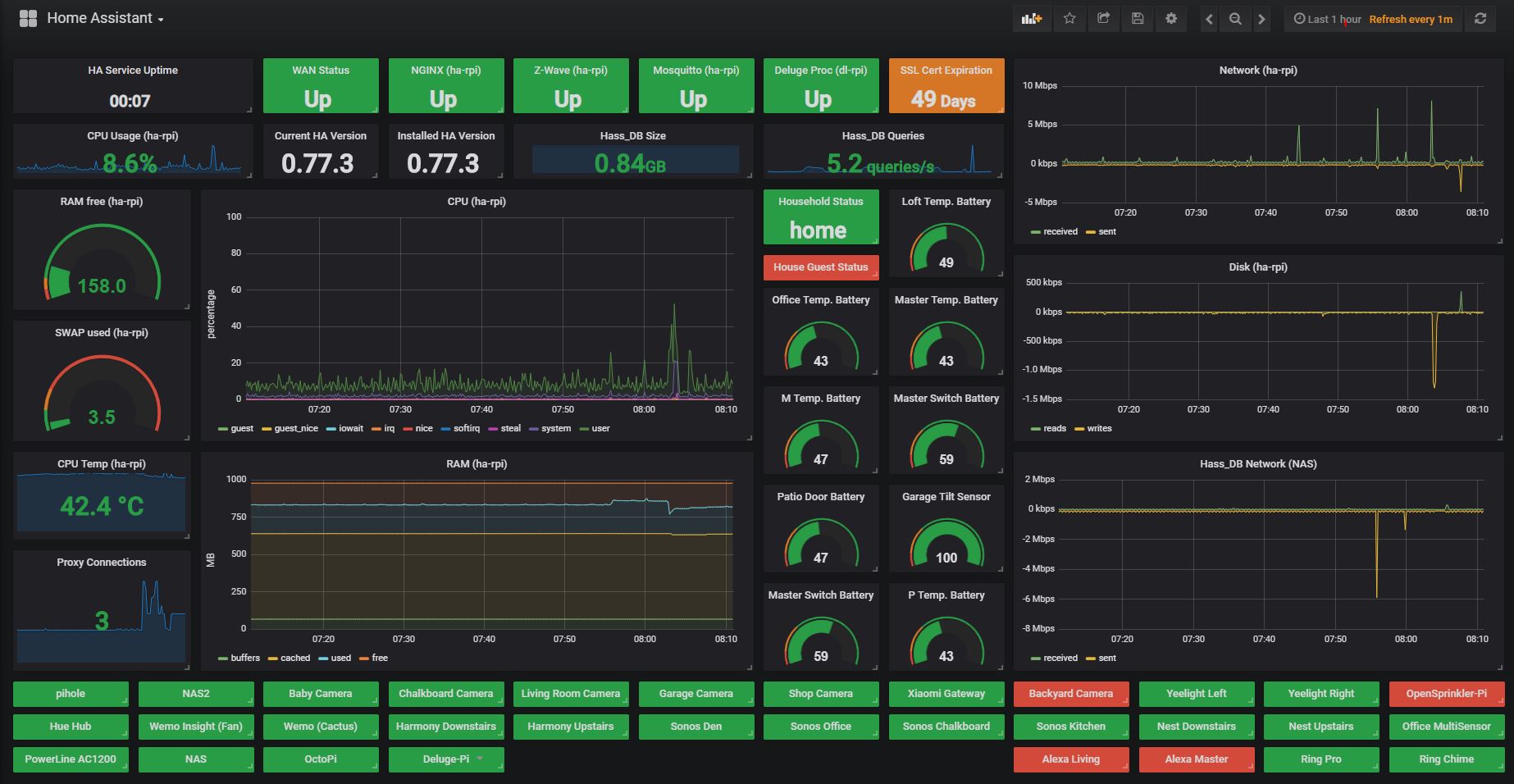Open Network (ha-rpi) panel title menu
Viewport: 1514px width, 784px height.
click(1258, 71)
